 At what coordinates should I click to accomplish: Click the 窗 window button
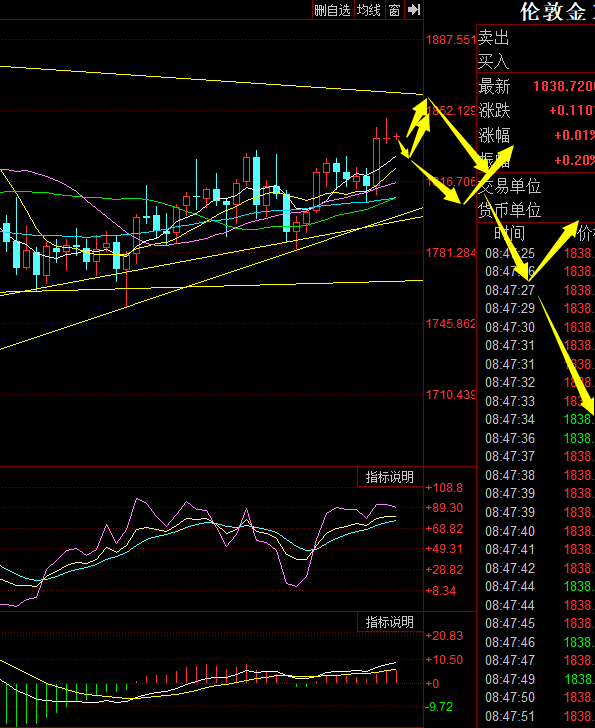(394, 10)
